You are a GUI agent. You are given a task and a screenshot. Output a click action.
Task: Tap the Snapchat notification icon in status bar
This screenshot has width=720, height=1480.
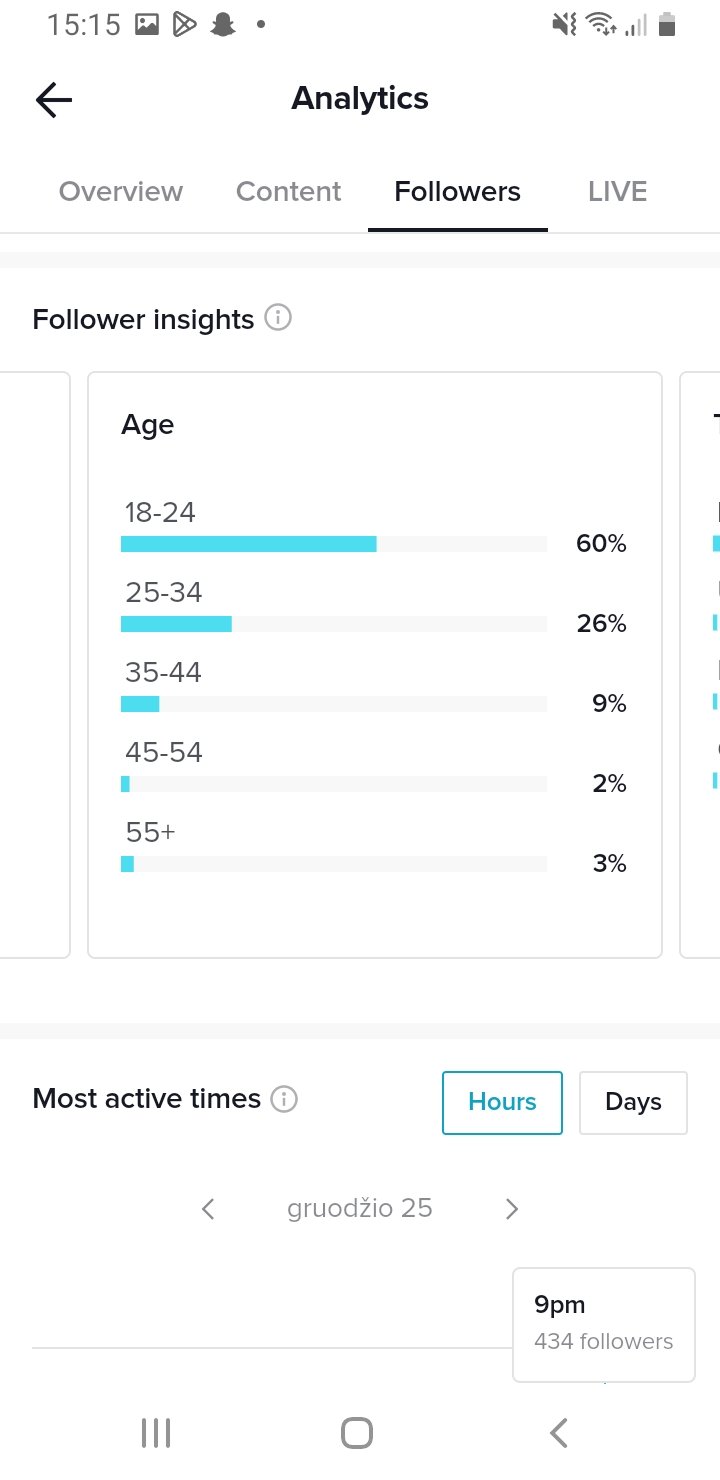point(222,25)
